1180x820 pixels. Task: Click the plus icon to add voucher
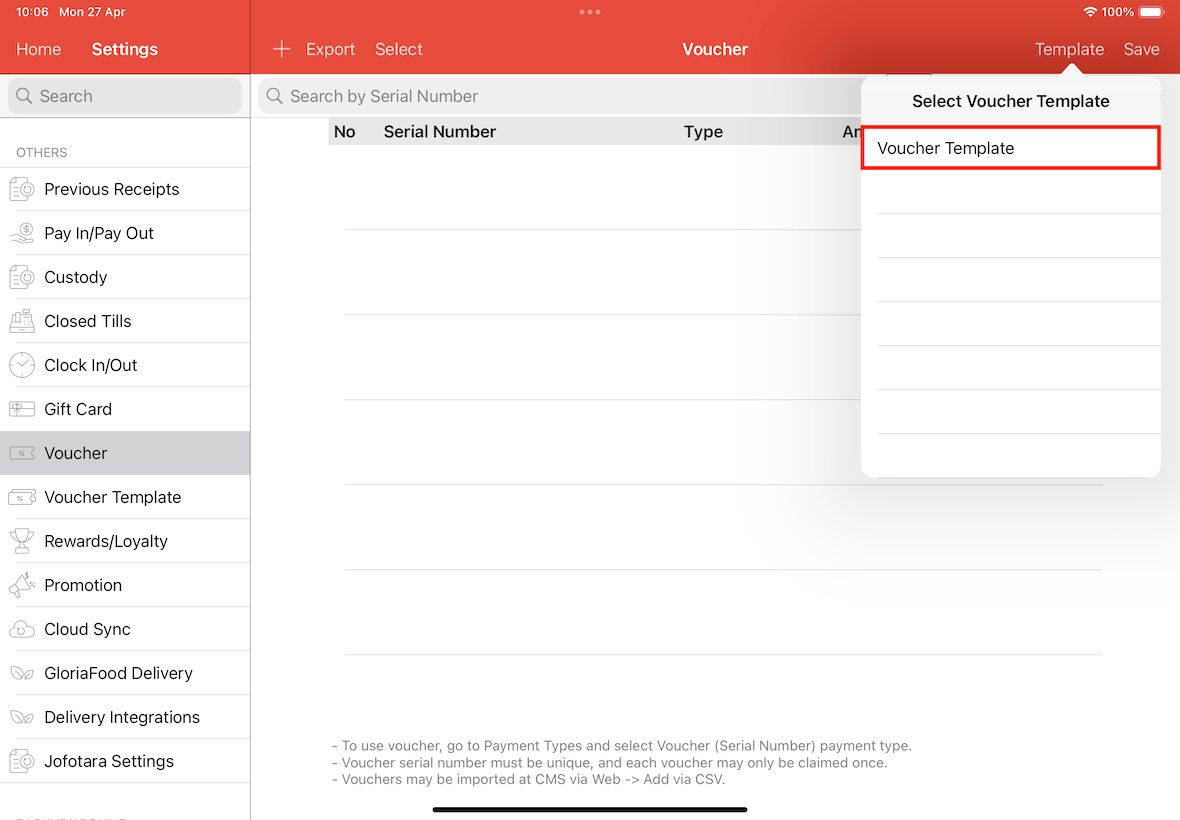point(281,49)
